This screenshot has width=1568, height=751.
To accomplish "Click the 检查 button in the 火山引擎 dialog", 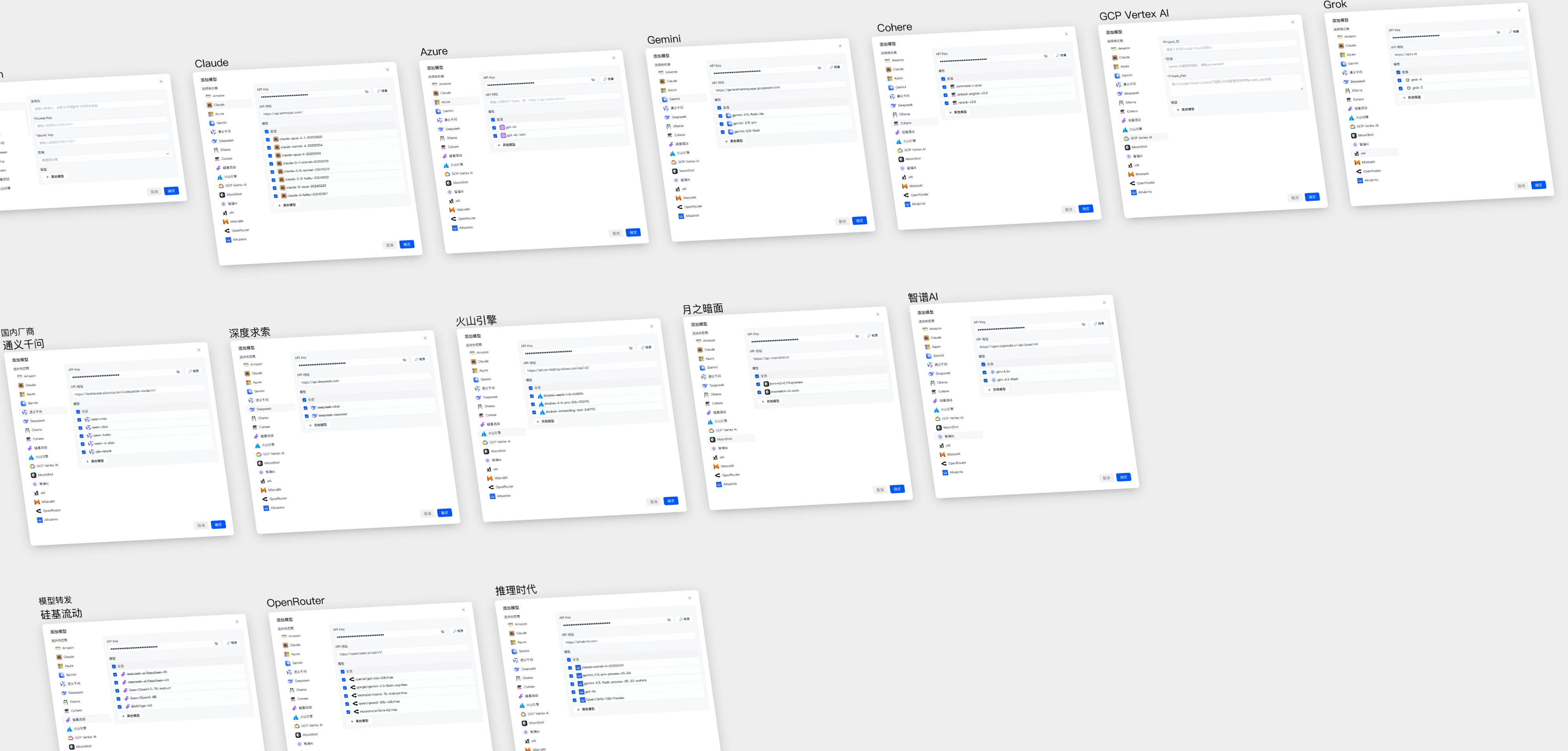I will (646, 347).
